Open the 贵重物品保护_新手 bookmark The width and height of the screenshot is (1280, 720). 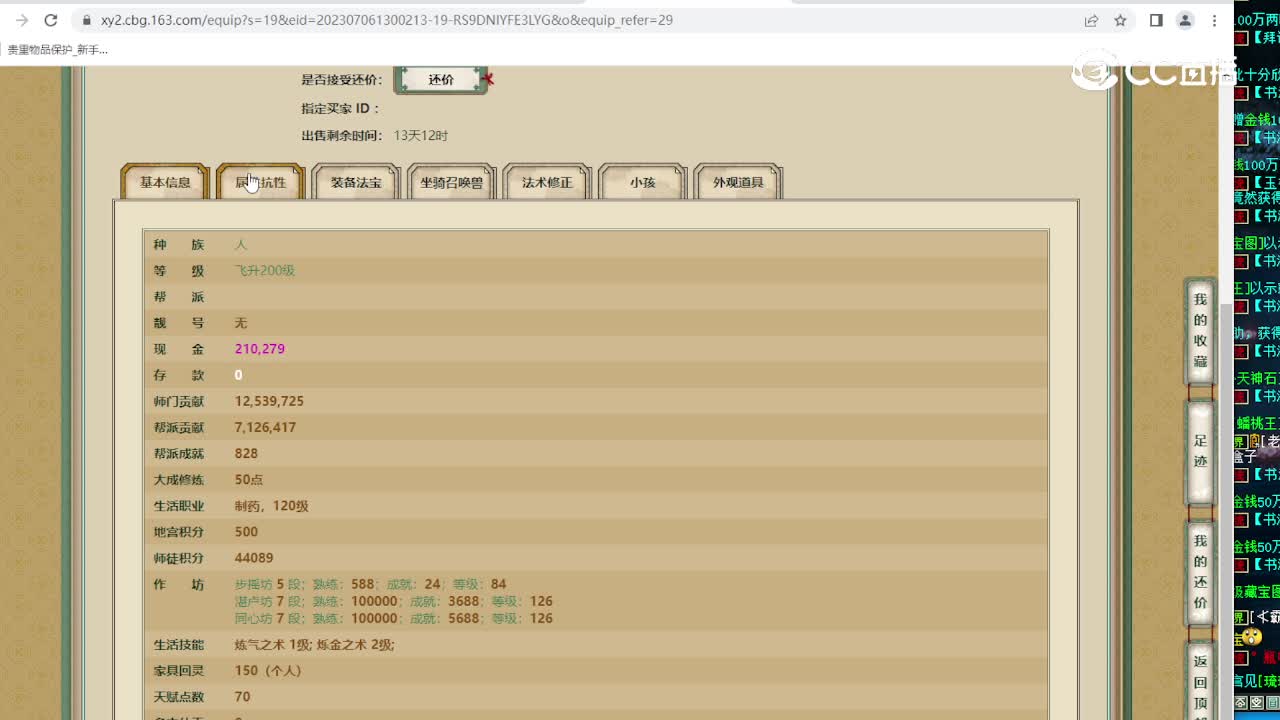(57, 49)
